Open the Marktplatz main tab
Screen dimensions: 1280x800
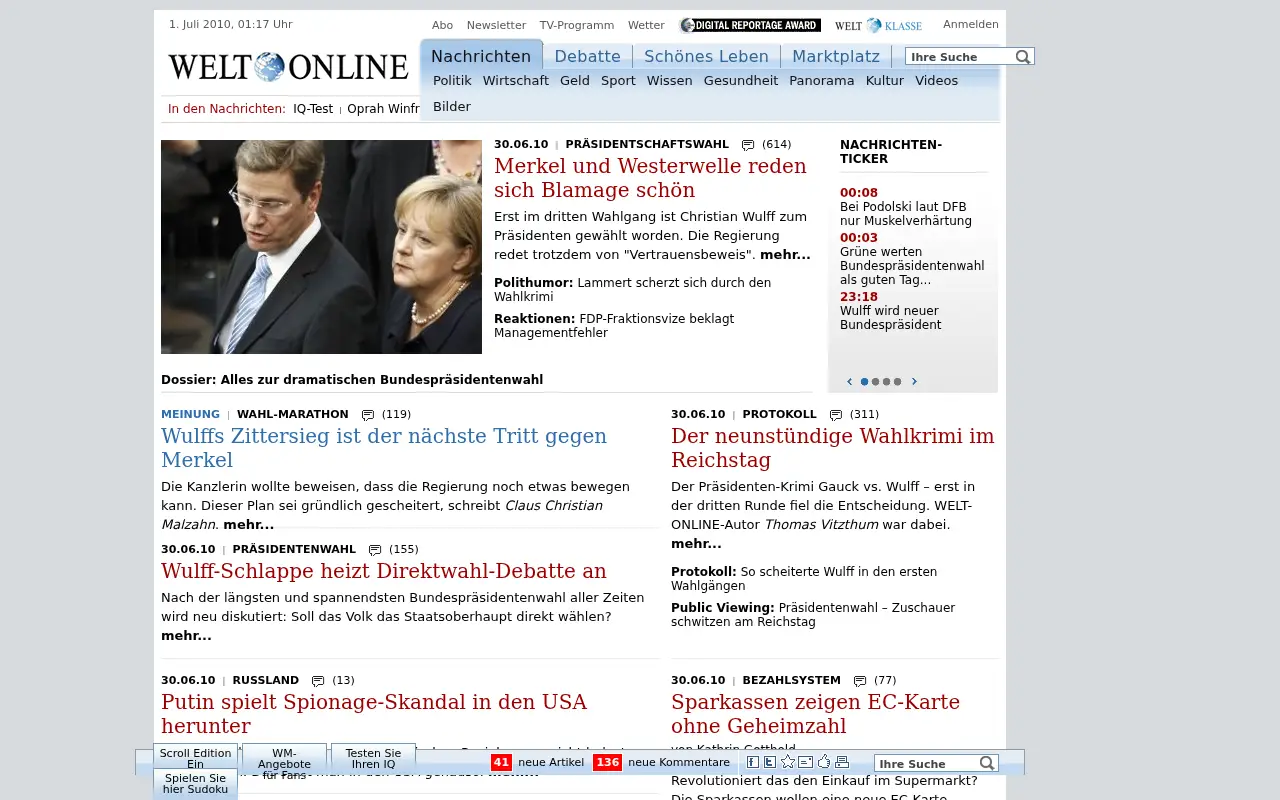[x=836, y=56]
